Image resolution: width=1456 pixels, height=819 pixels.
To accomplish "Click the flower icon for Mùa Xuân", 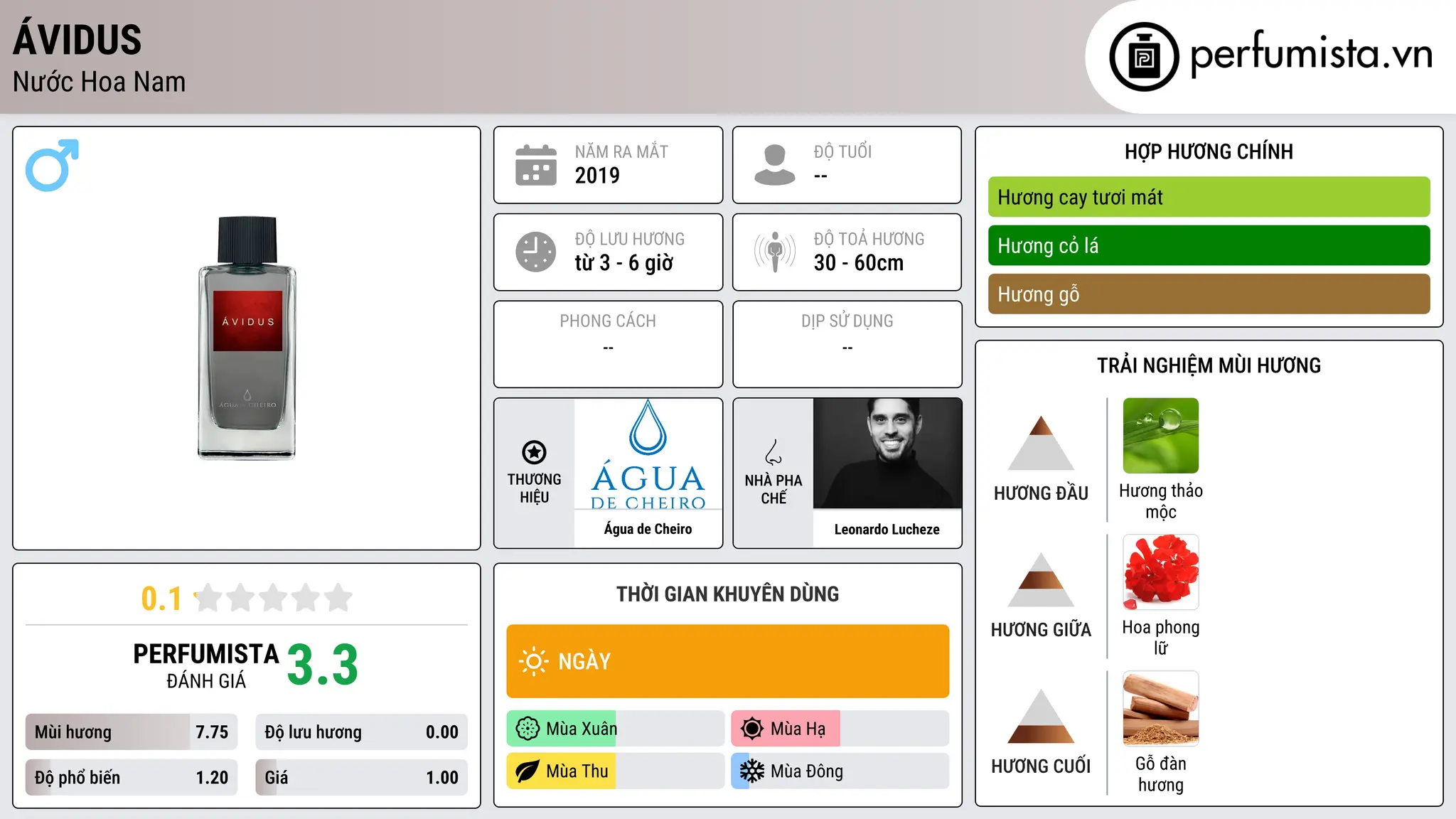I will [x=528, y=729].
